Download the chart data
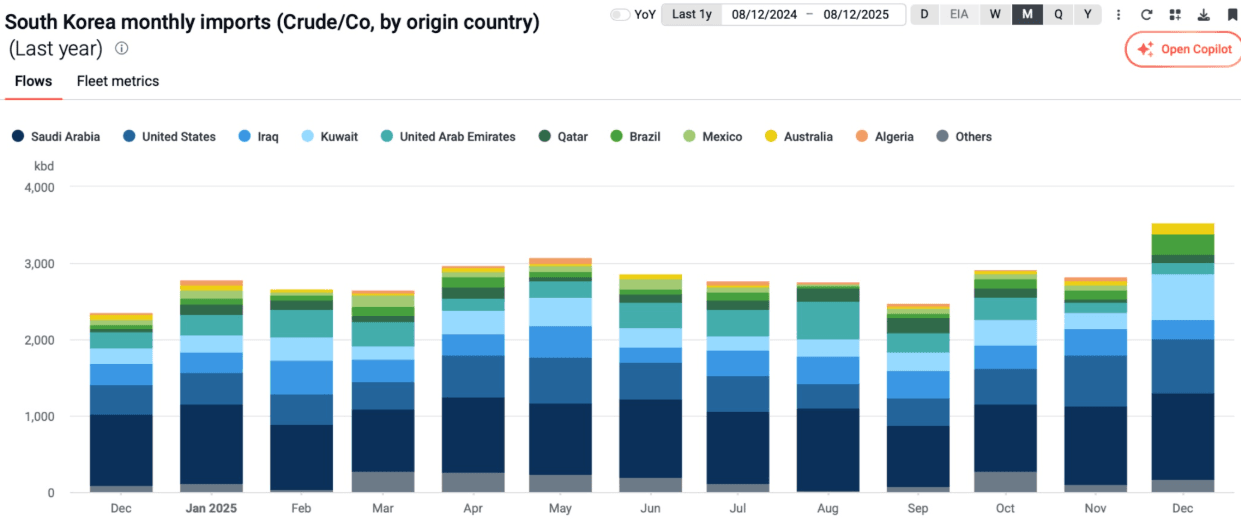 click(1204, 15)
